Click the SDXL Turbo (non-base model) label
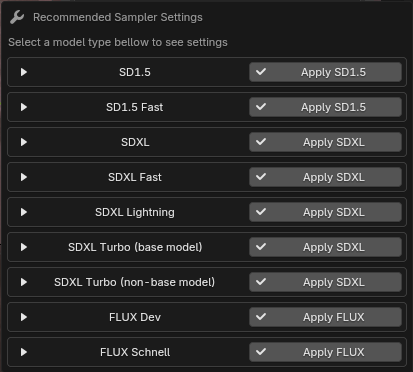413x372 pixels. (135, 282)
